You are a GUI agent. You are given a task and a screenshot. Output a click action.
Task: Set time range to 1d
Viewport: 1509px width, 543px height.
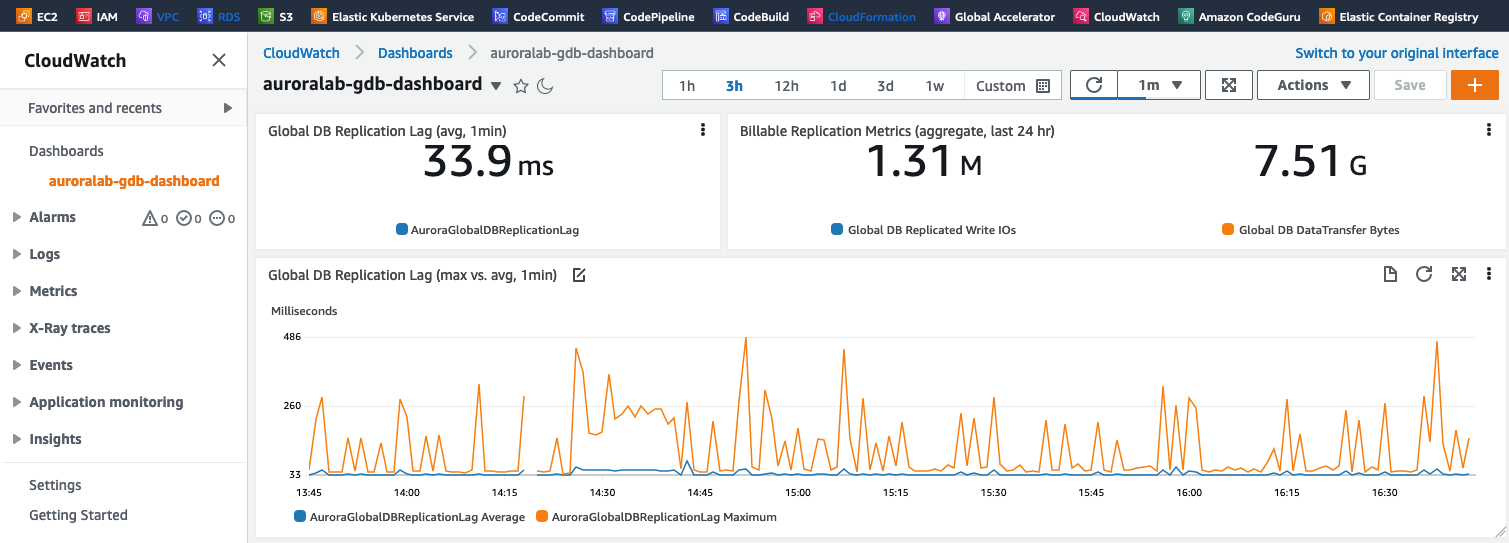[x=838, y=86]
